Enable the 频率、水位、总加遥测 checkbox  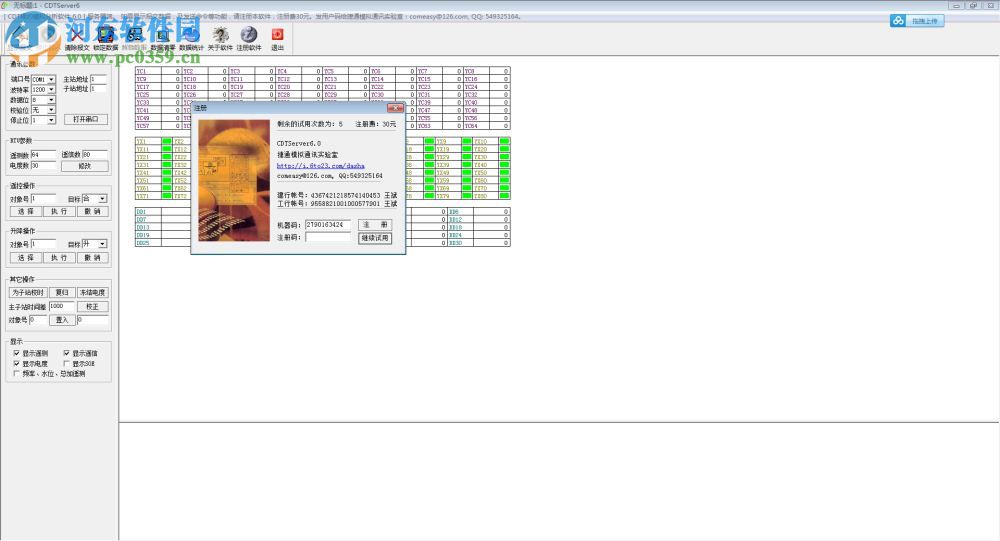pos(17,373)
